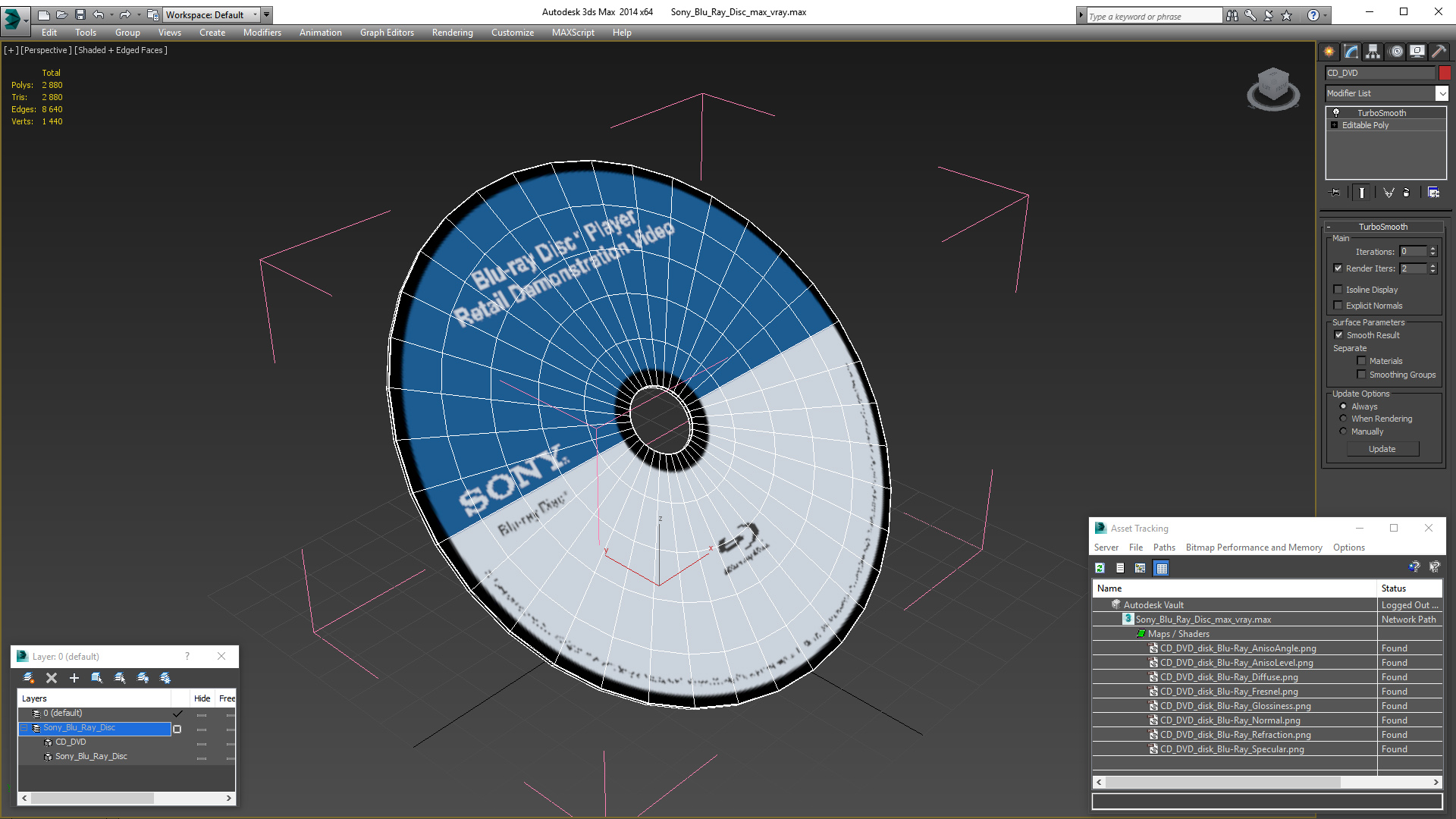Open Bitmap Performance and Memory menu
Screen dimensions: 1456x819
tap(1254, 548)
